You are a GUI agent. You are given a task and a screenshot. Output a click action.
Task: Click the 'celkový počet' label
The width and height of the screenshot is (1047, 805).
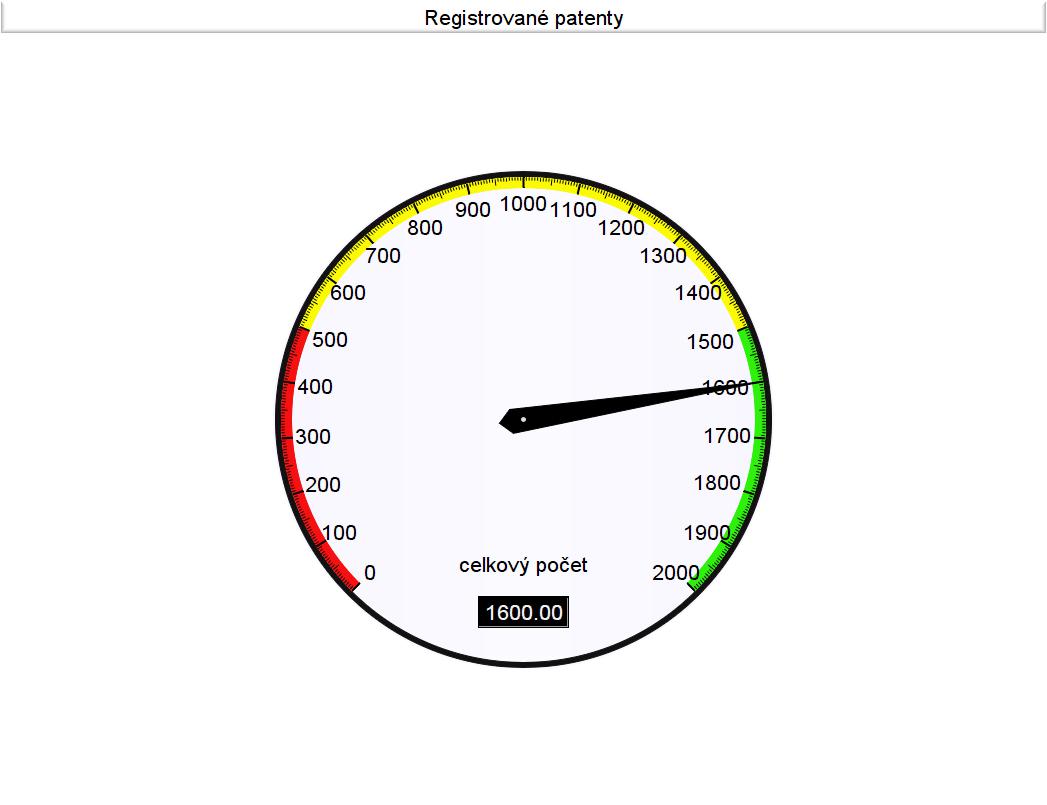pos(524,565)
